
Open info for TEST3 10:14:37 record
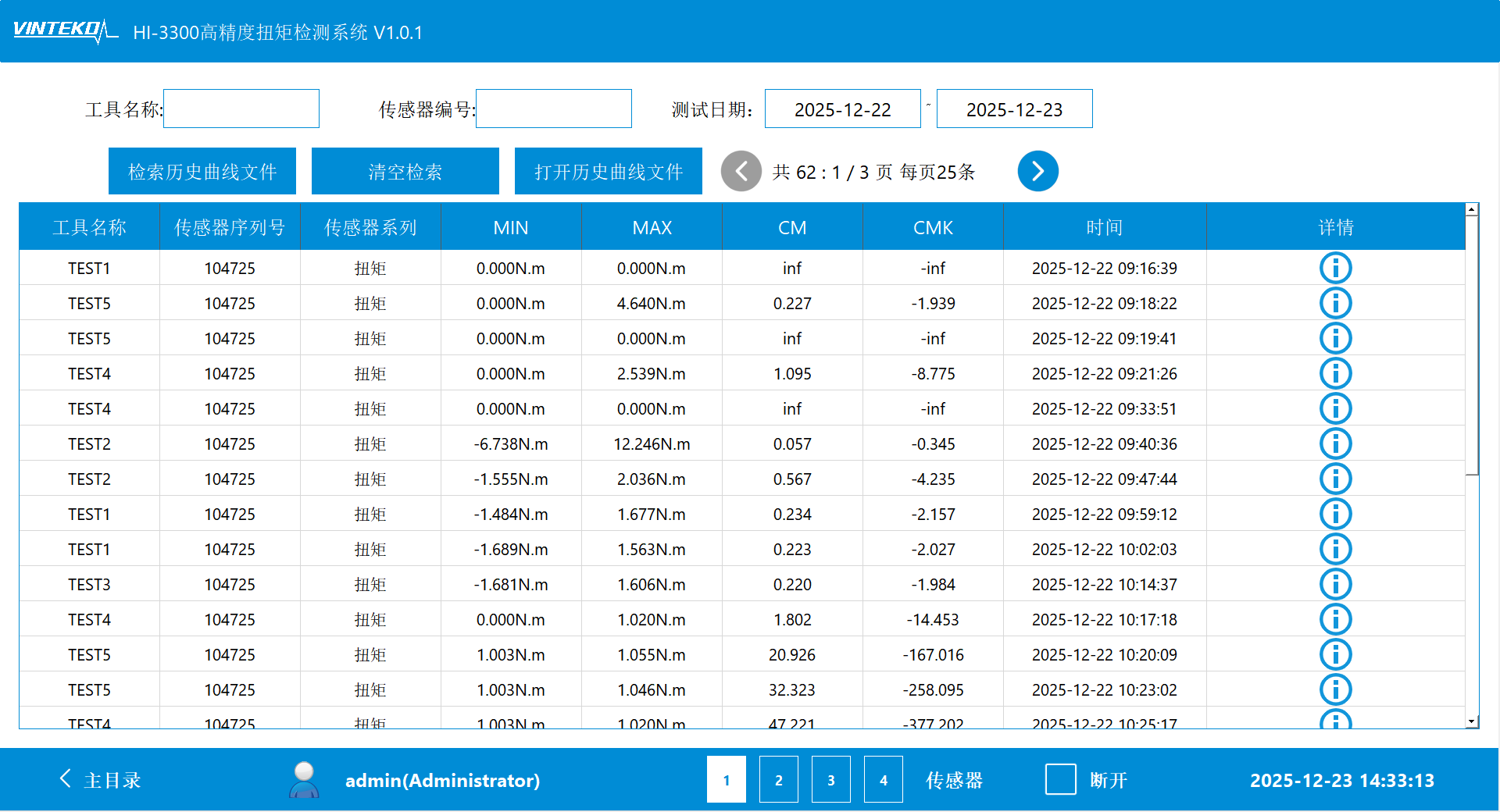[1335, 584]
